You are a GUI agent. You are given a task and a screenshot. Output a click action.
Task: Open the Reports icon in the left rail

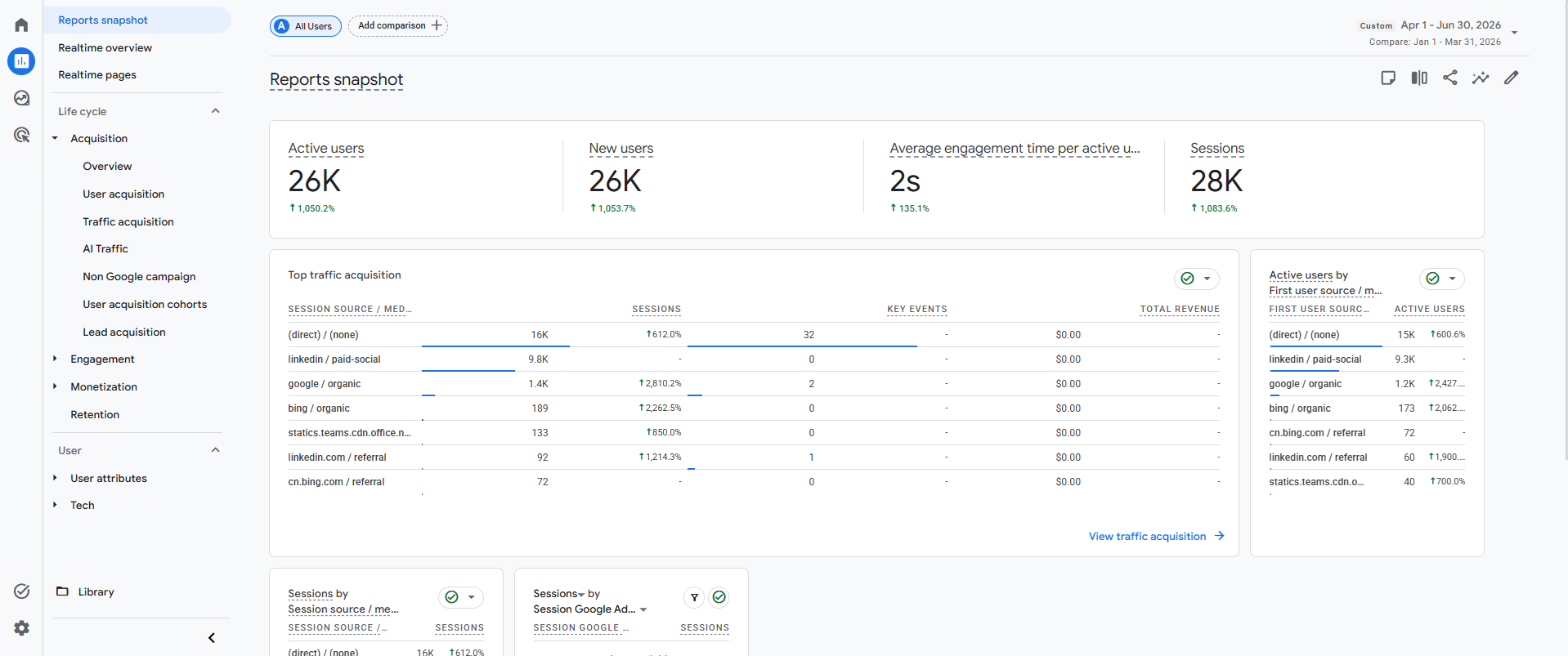[x=21, y=61]
